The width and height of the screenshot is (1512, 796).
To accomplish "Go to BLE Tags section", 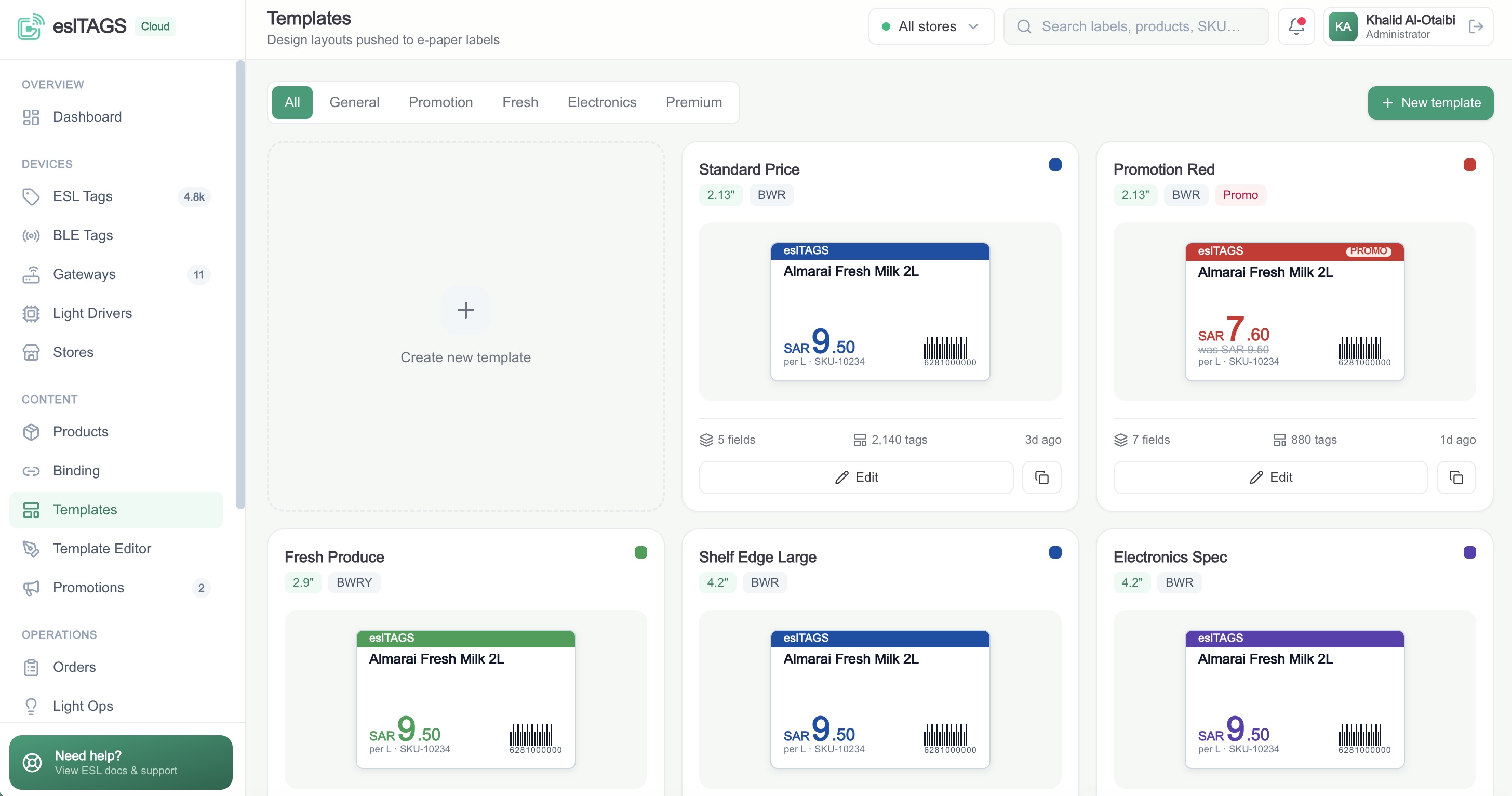I will click(x=116, y=235).
